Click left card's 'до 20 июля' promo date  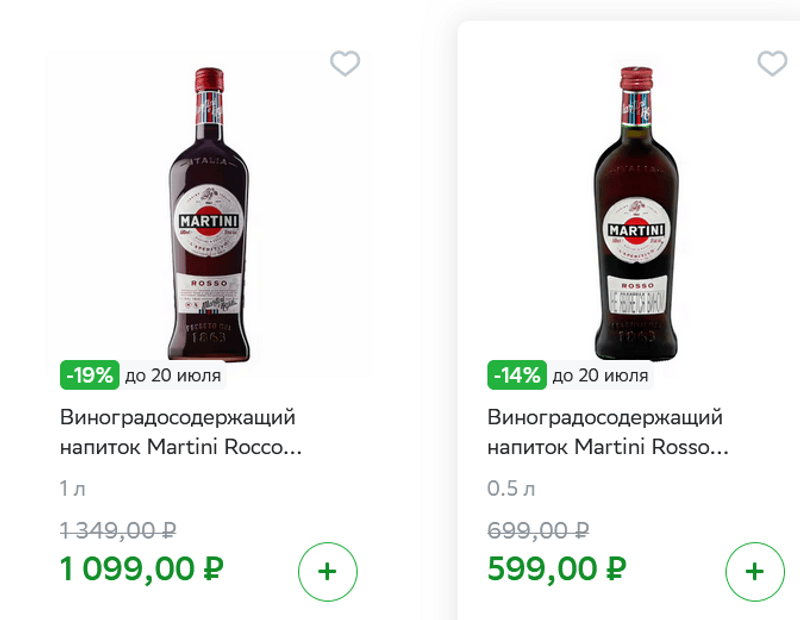click(x=172, y=376)
